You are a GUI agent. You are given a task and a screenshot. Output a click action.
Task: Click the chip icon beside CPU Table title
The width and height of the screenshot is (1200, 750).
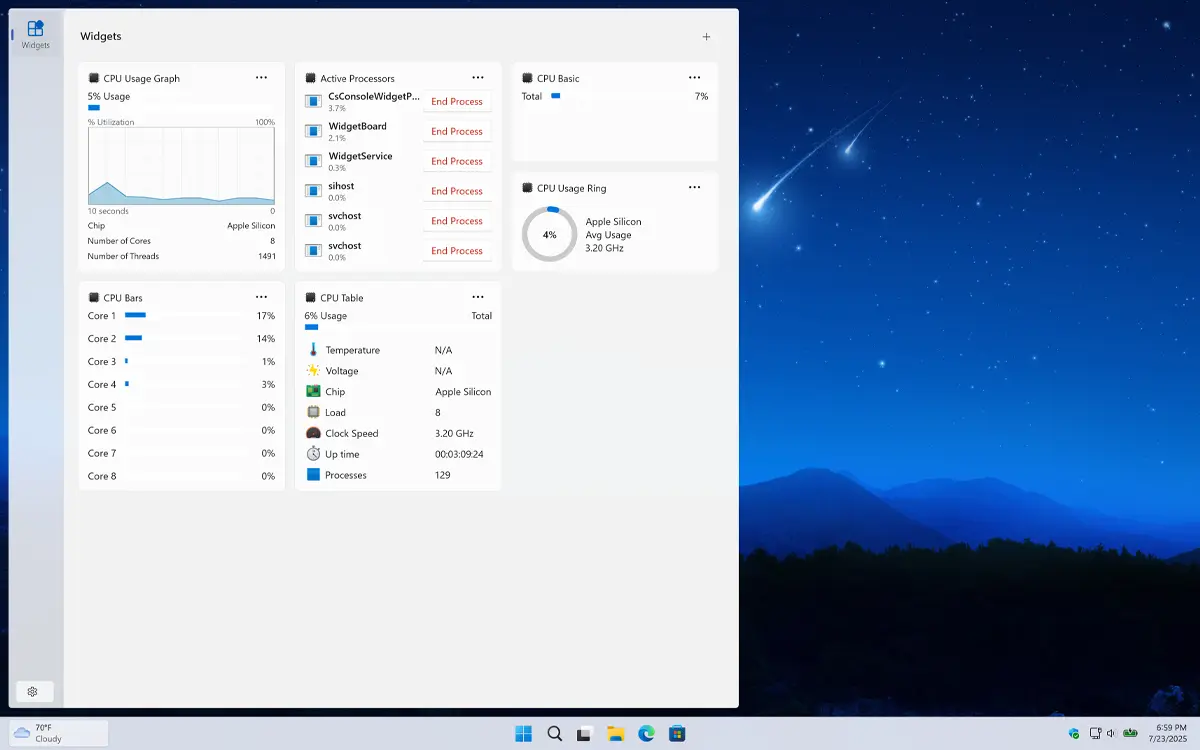click(x=311, y=297)
